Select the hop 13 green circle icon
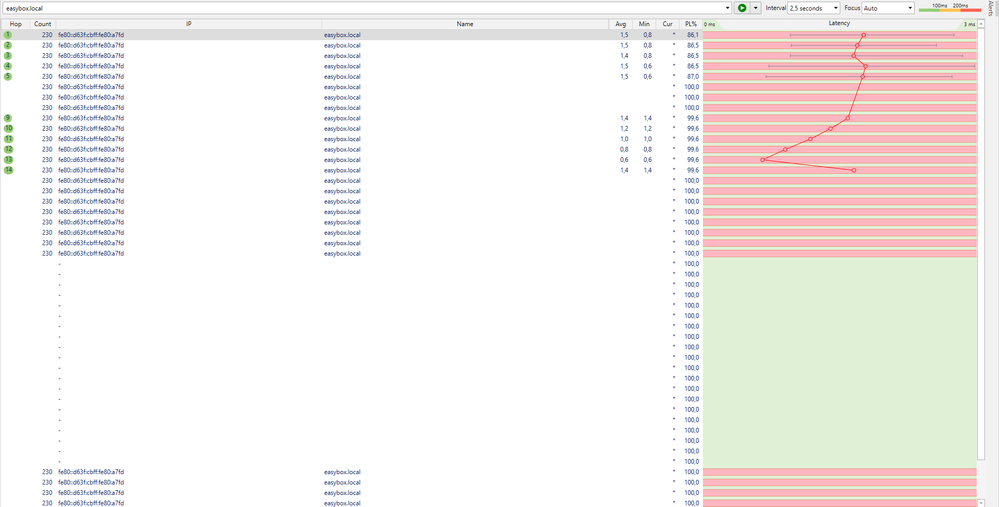This screenshot has width=999, height=507. [8, 159]
